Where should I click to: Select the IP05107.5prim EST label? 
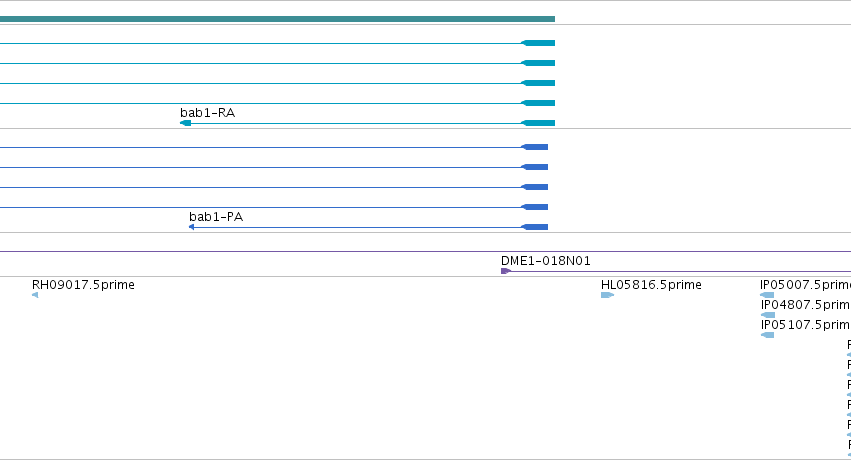click(805, 325)
